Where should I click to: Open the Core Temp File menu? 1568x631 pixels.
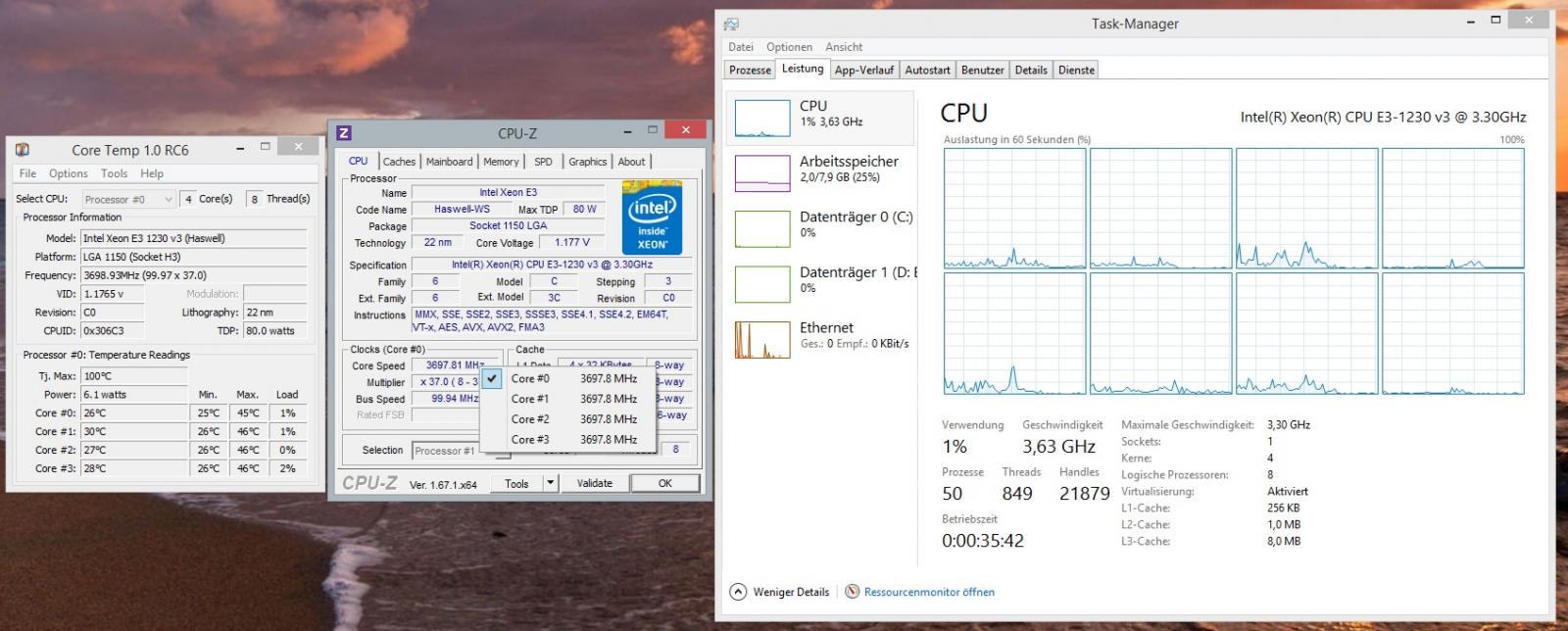pyautogui.click(x=27, y=173)
